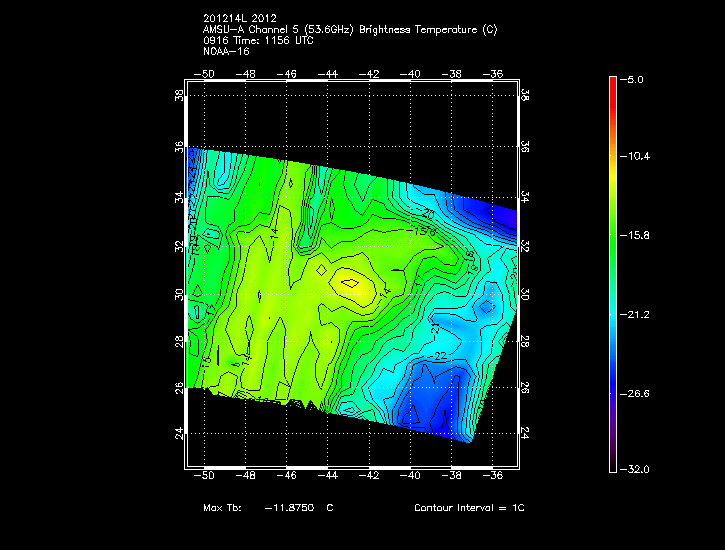Viewport: 725px width, 550px height.
Task: Click the 38 latitude tick on the left axis
Action: (179, 97)
